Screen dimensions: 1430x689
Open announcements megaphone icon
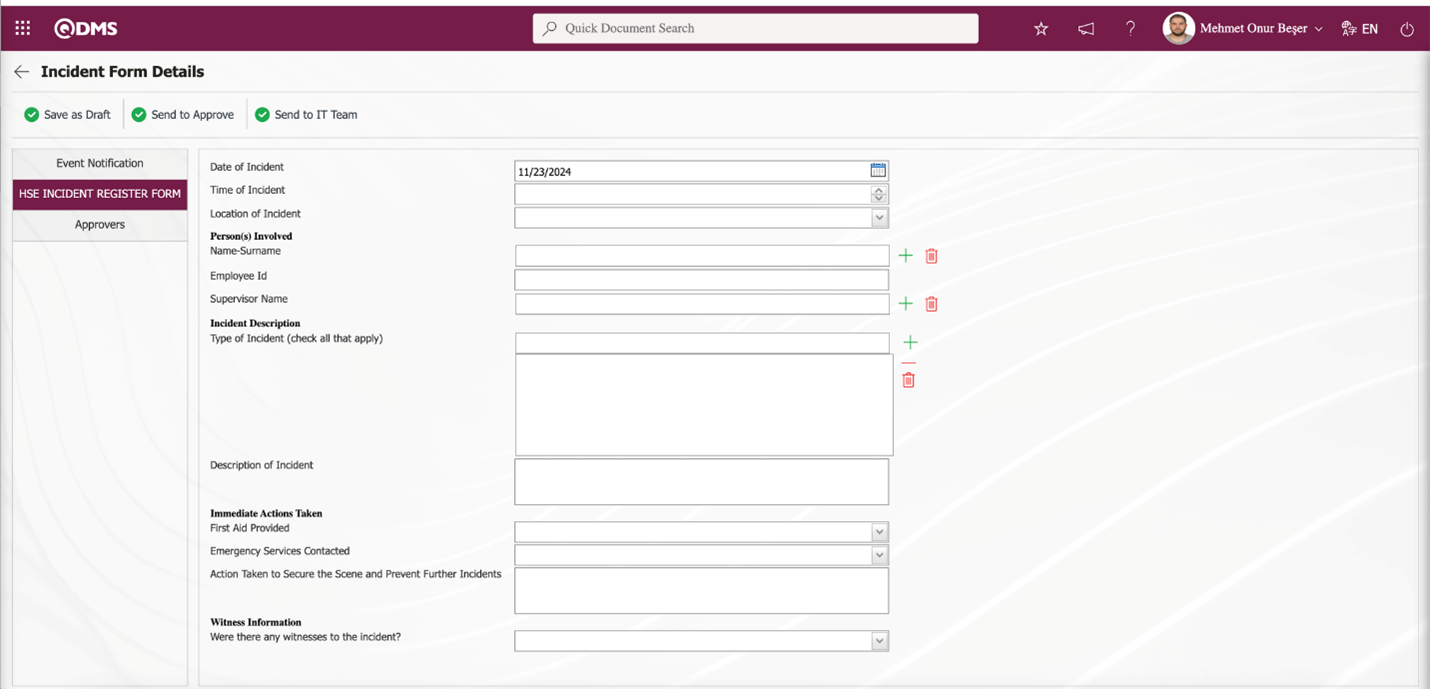tap(1086, 29)
